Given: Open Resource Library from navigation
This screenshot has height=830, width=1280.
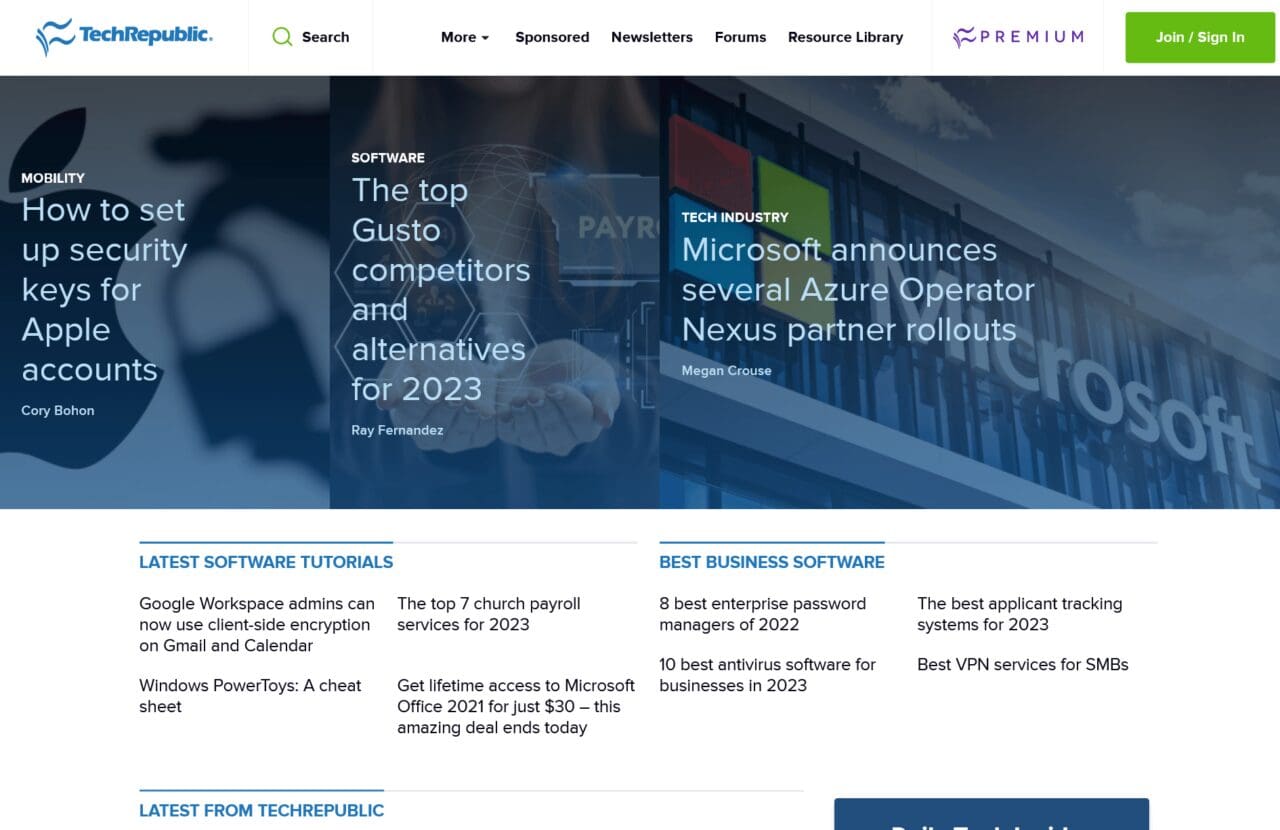Looking at the screenshot, I should pyautogui.click(x=845, y=37).
